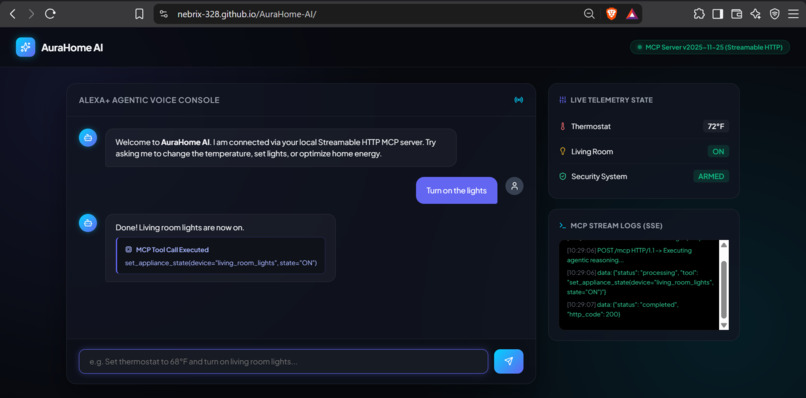
Task: Click the zoom magnifier icon in address bar
Action: tap(589, 14)
